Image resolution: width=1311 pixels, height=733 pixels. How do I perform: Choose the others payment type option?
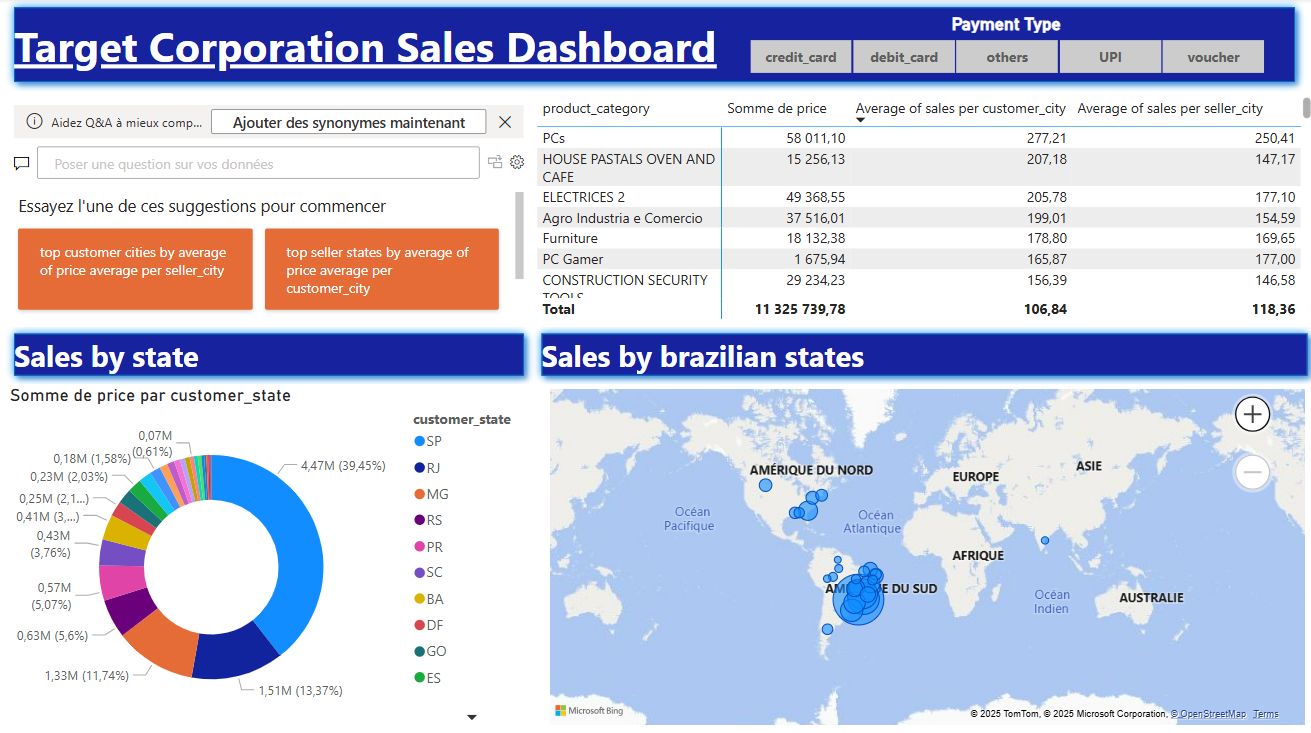(1007, 57)
